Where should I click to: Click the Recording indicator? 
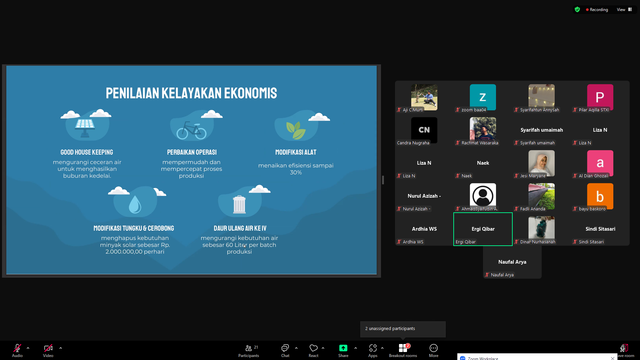(x=597, y=9)
